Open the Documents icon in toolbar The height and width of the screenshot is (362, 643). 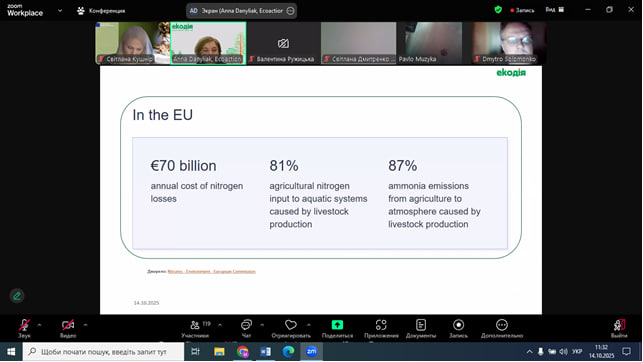click(x=421, y=325)
